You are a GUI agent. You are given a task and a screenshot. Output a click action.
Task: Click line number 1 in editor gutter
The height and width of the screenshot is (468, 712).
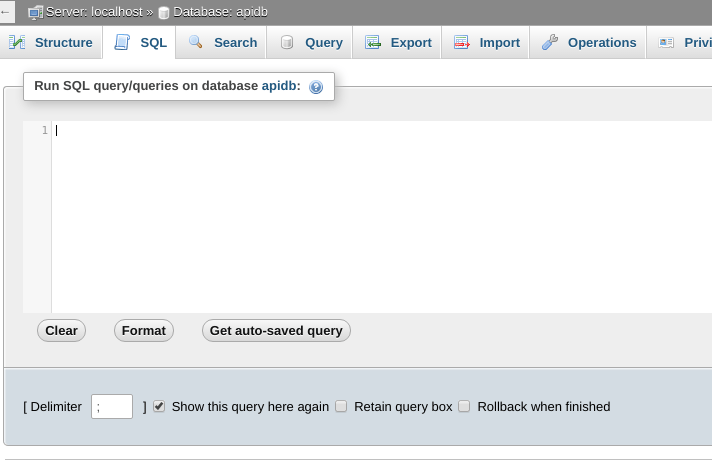click(44, 131)
